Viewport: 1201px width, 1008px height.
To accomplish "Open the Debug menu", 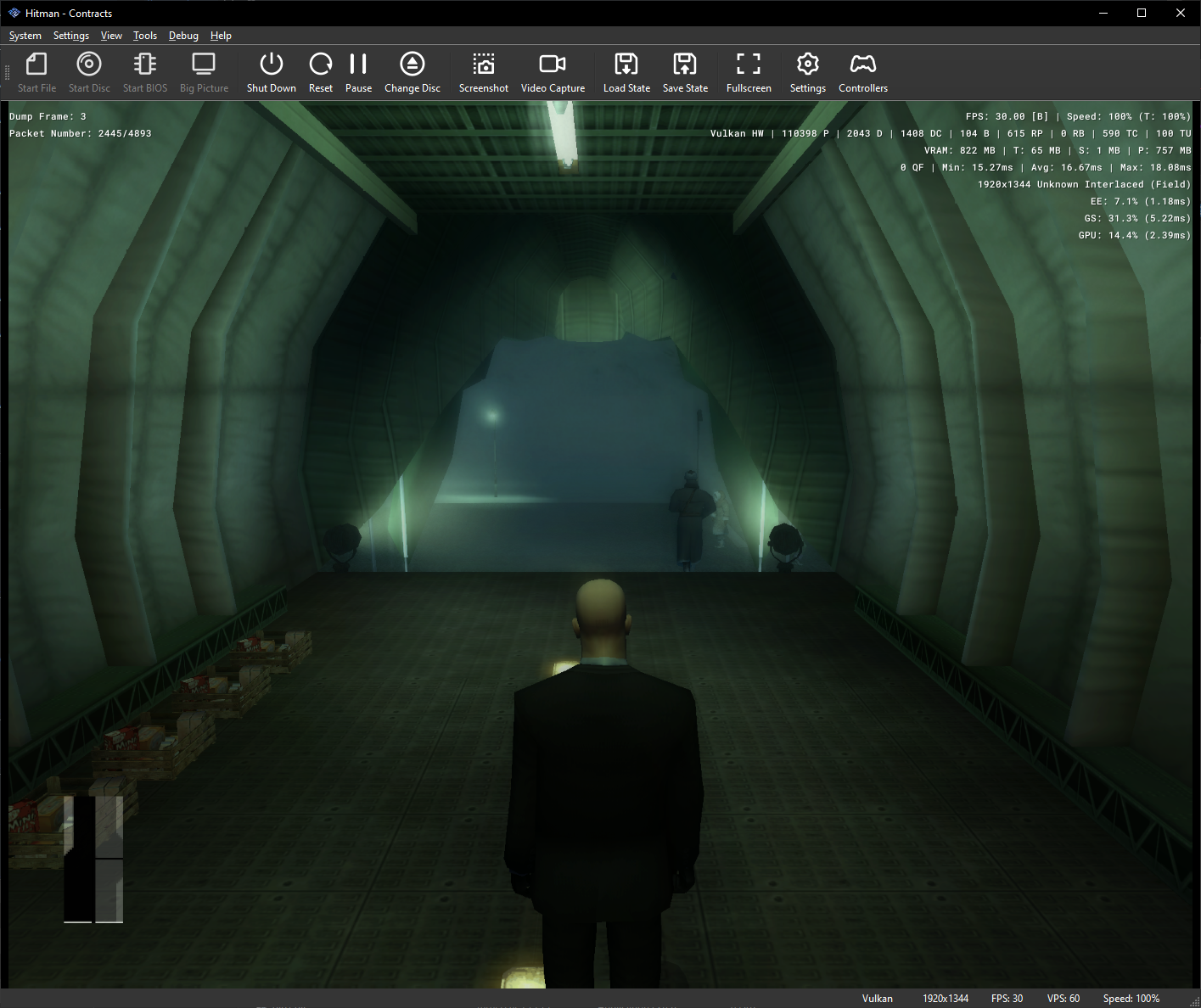I will pyautogui.click(x=183, y=36).
